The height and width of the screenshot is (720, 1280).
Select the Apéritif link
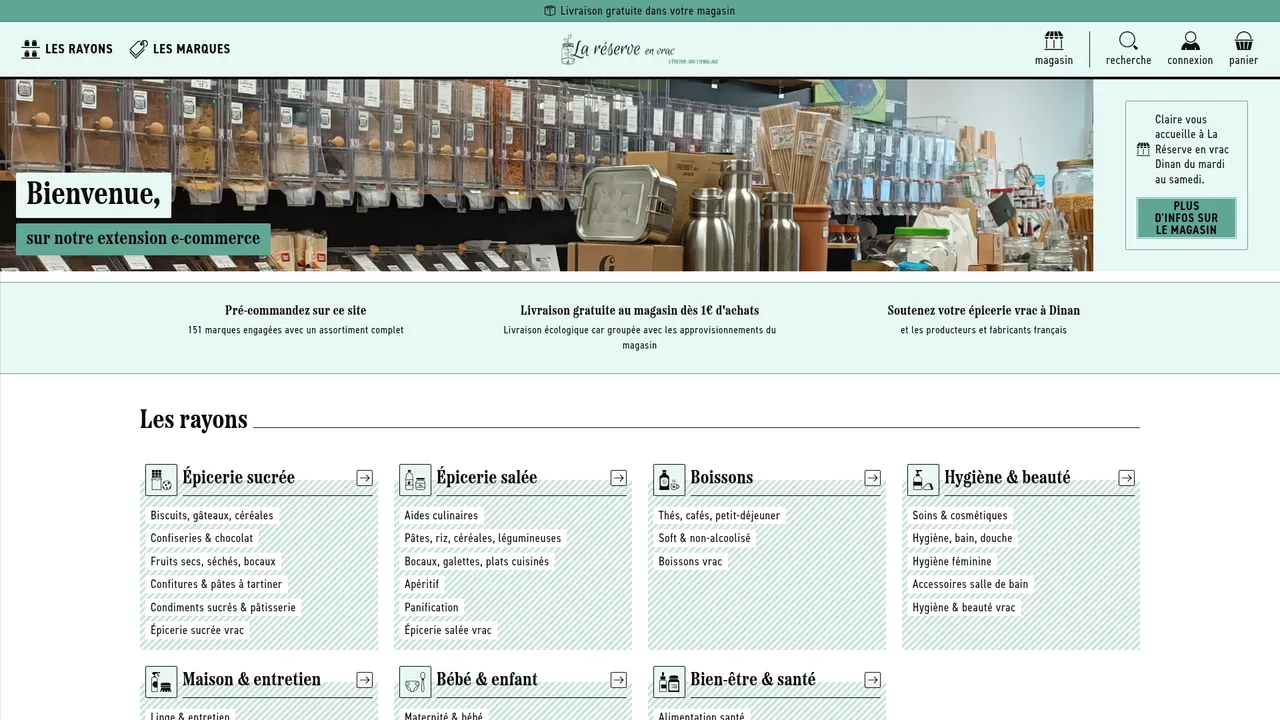[x=422, y=584]
